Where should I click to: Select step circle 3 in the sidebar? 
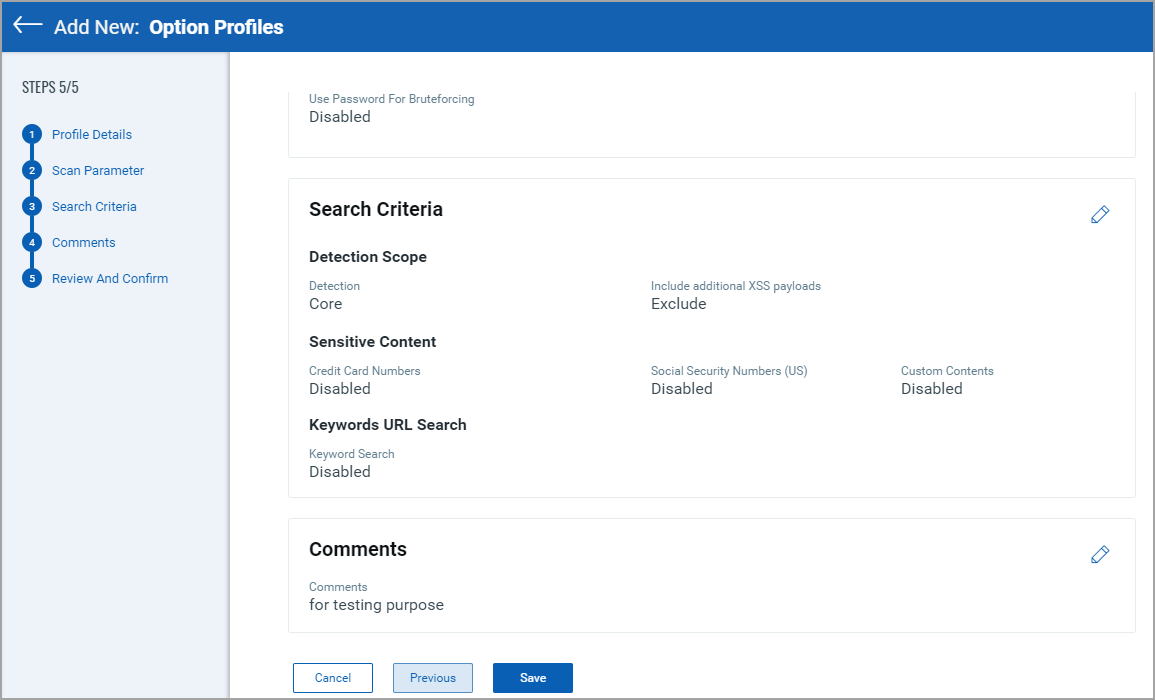click(x=31, y=206)
